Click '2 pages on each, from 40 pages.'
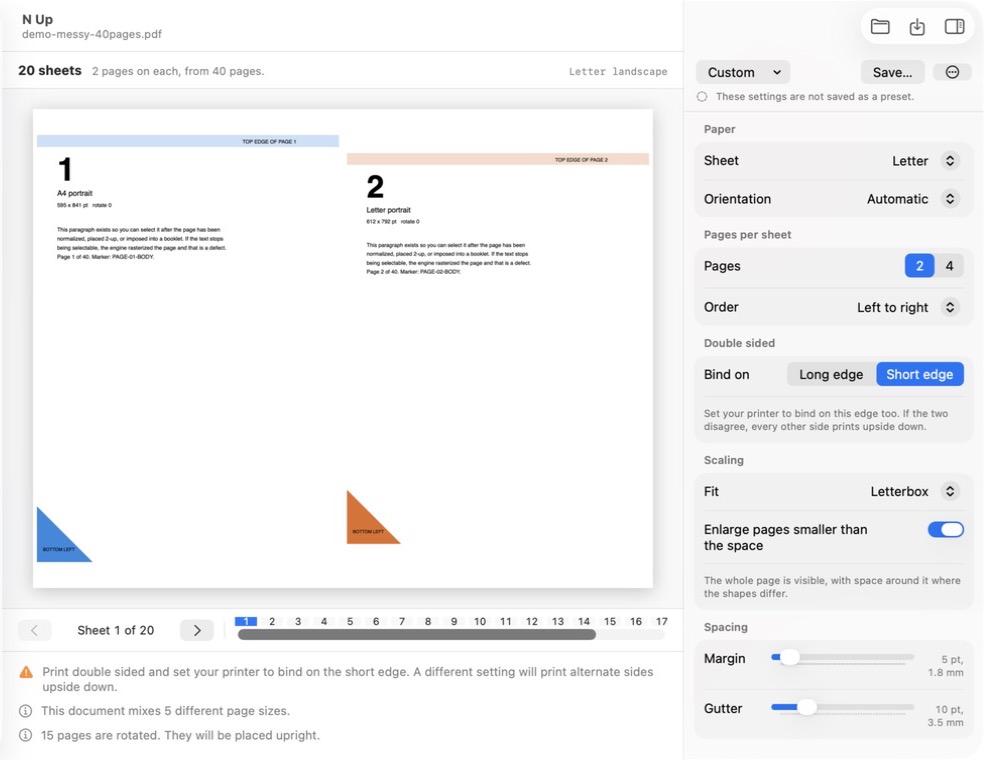The image size is (984, 760). point(178,72)
